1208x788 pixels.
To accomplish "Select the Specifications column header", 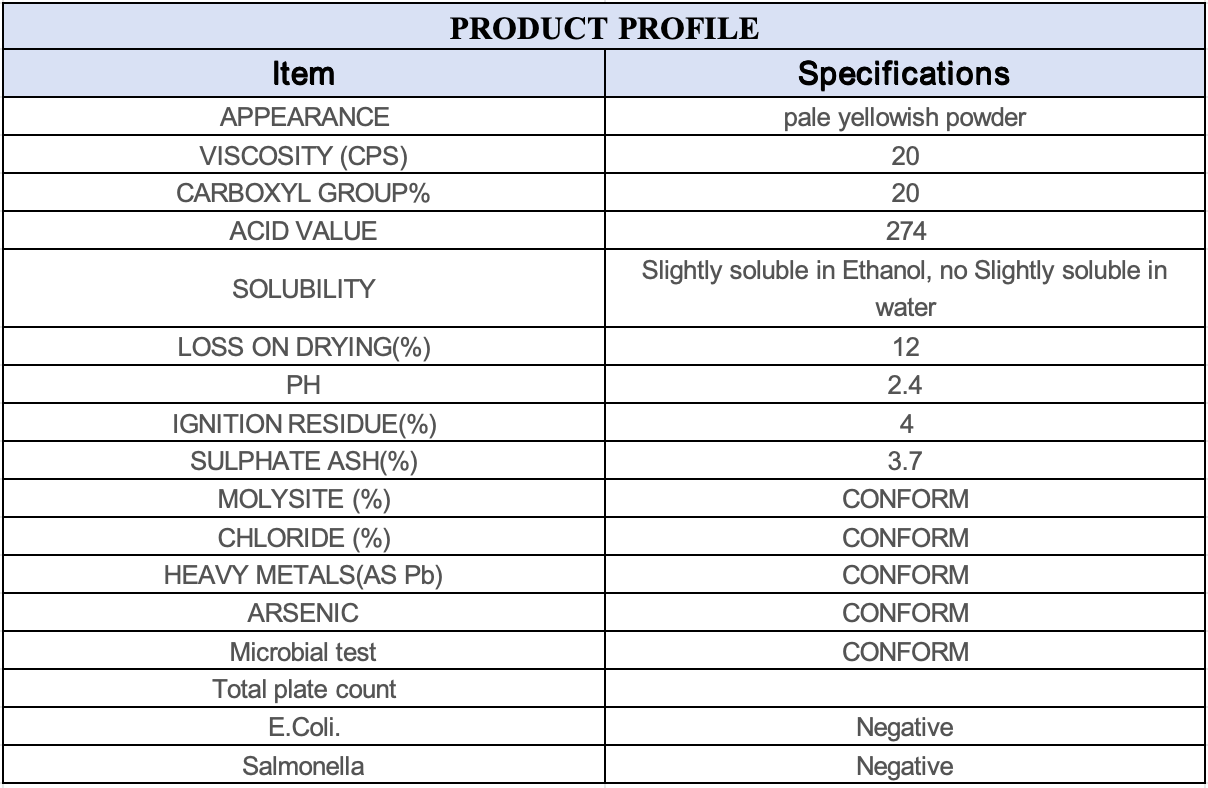I will pos(905,74).
